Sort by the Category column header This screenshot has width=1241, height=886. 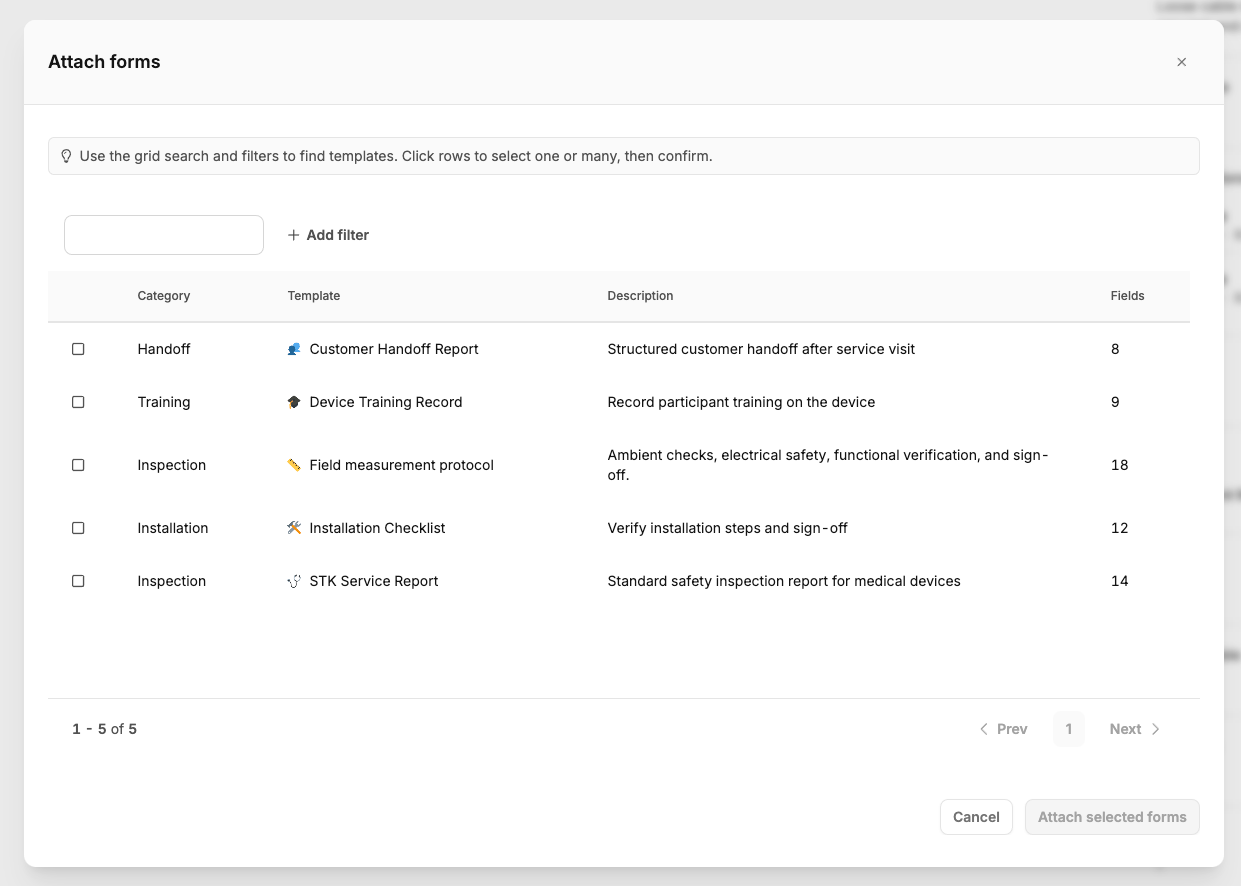pyautogui.click(x=164, y=296)
